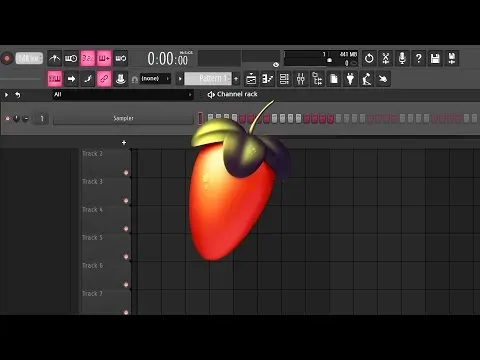Select the Track 4 header
This screenshot has height=360, width=480.
106,218
